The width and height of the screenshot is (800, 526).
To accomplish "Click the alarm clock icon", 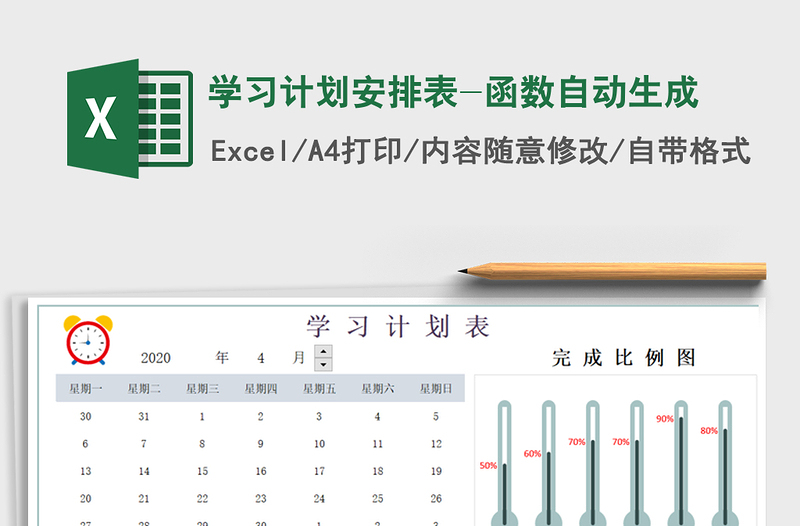I will (88, 340).
